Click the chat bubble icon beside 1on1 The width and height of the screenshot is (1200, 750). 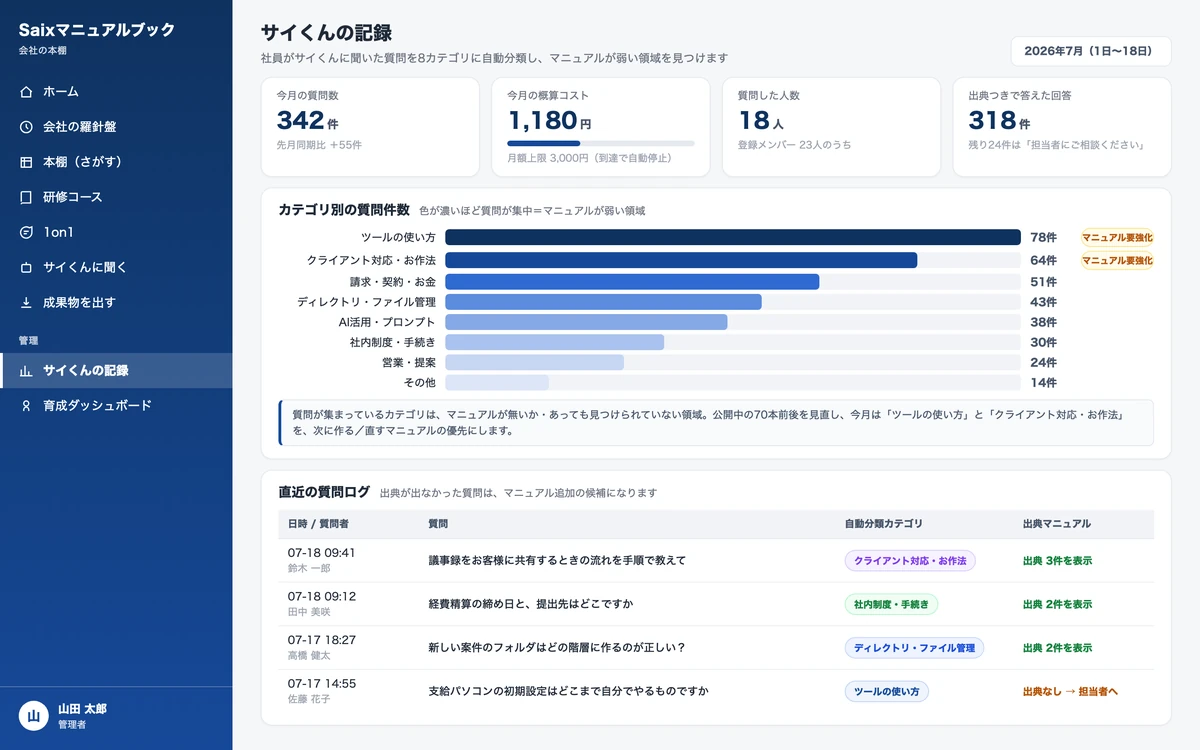pyautogui.click(x=26, y=232)
